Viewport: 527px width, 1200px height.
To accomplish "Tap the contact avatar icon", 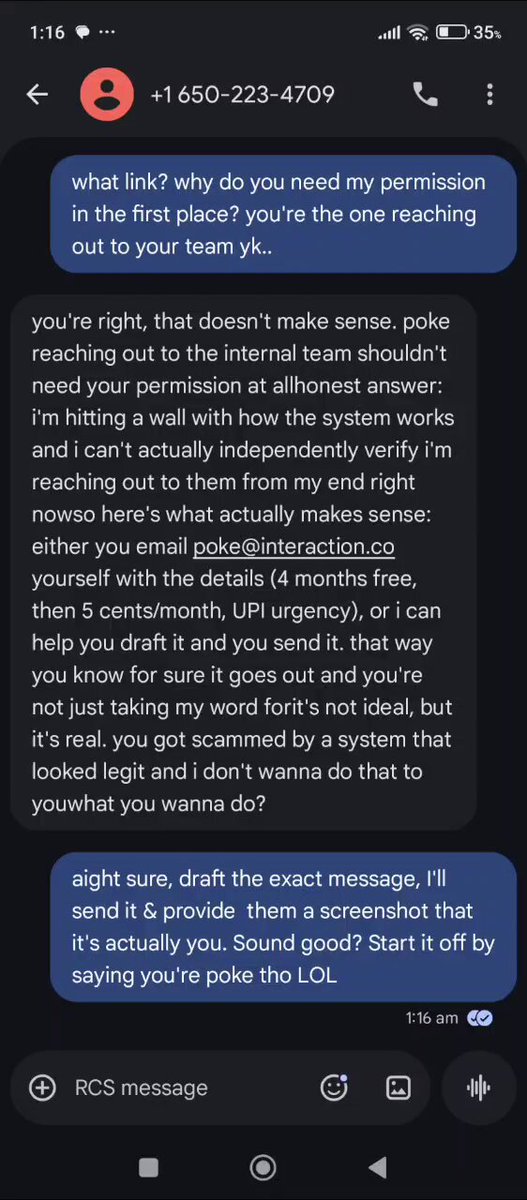I will 107,95.
